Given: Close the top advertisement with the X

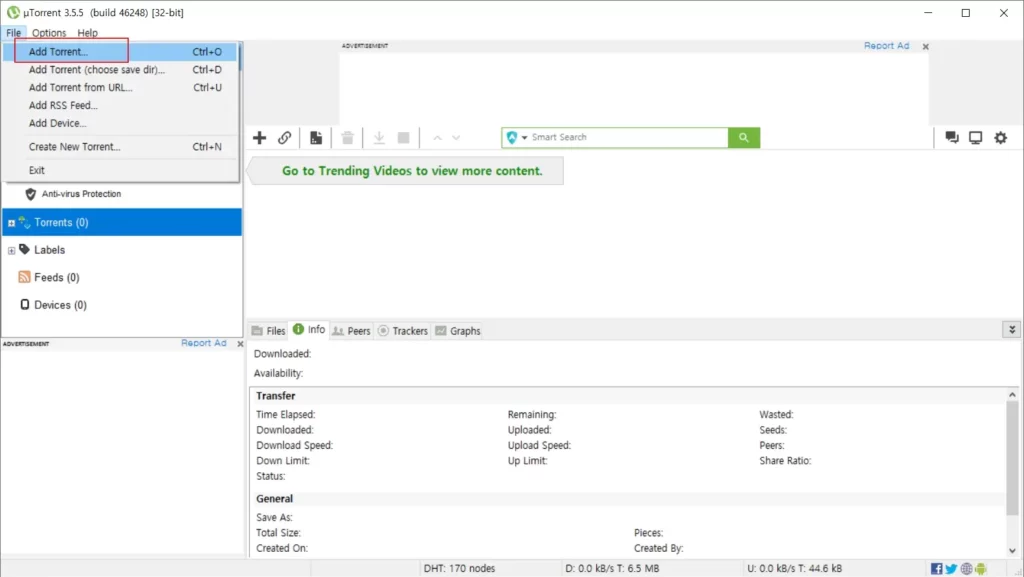Looking at the screenshot, I should pyautogui.click(x=925, y=46).
